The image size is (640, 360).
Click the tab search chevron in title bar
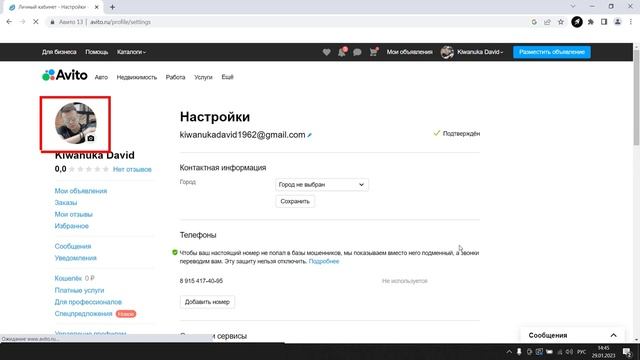(x=573, y=7)
